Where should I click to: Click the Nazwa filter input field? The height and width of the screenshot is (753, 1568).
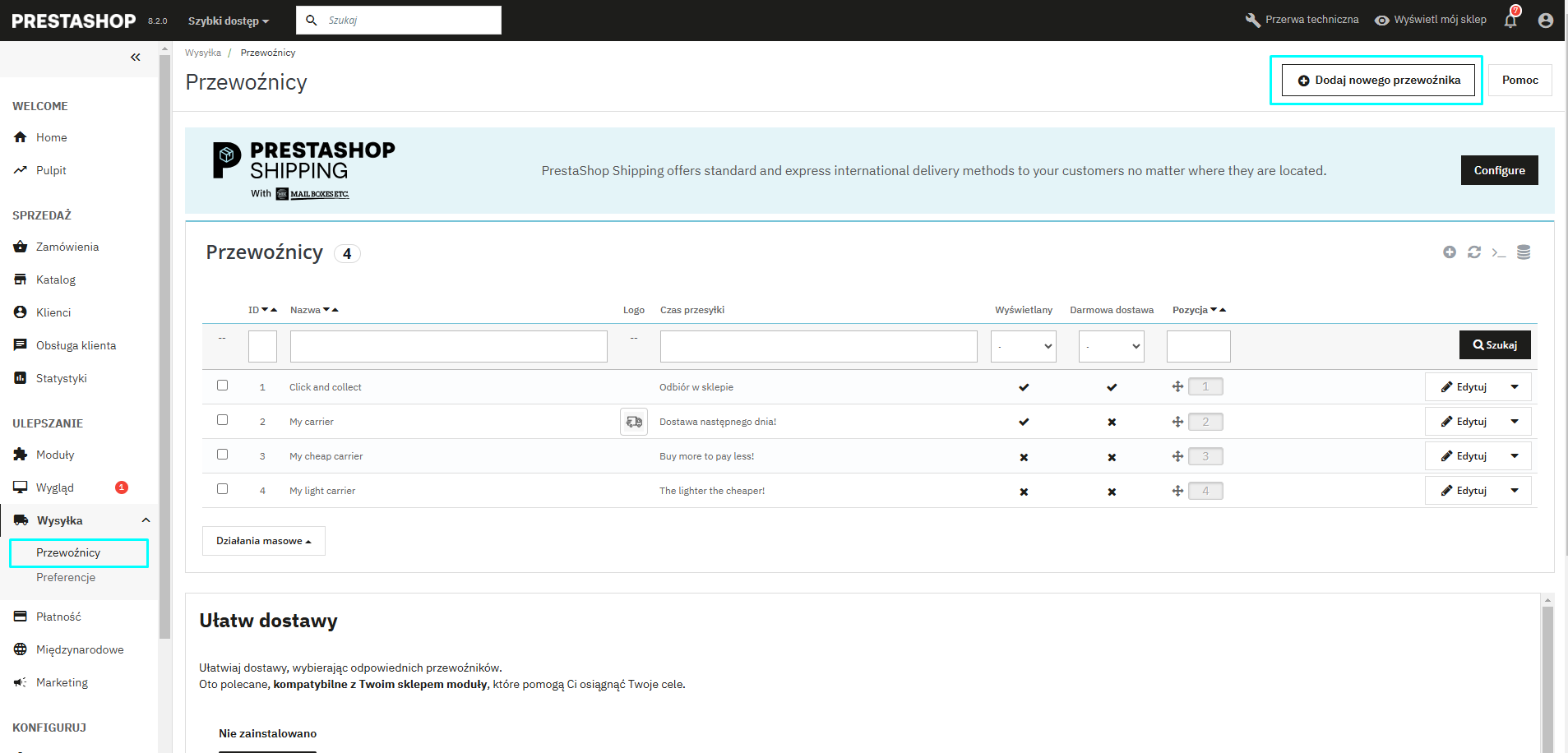[448, 347]
